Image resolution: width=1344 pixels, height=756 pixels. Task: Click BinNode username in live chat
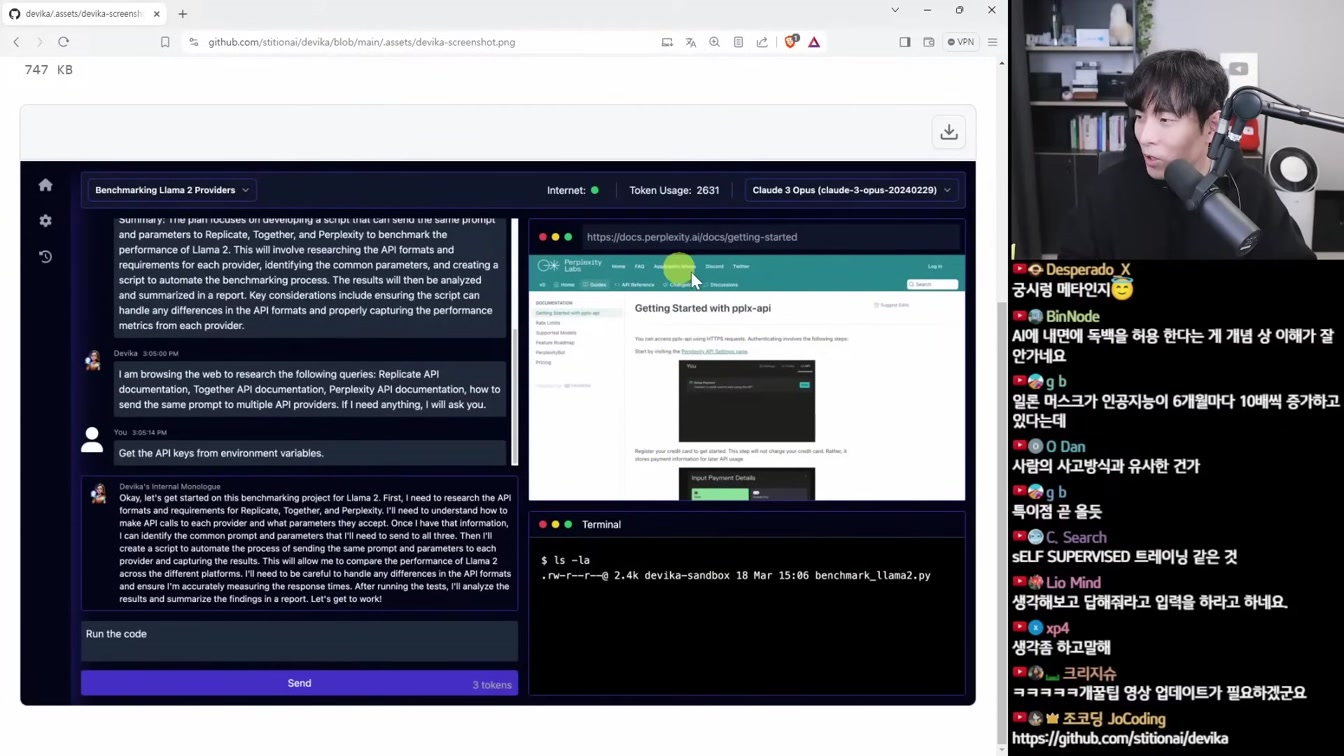click(1072, 316)
